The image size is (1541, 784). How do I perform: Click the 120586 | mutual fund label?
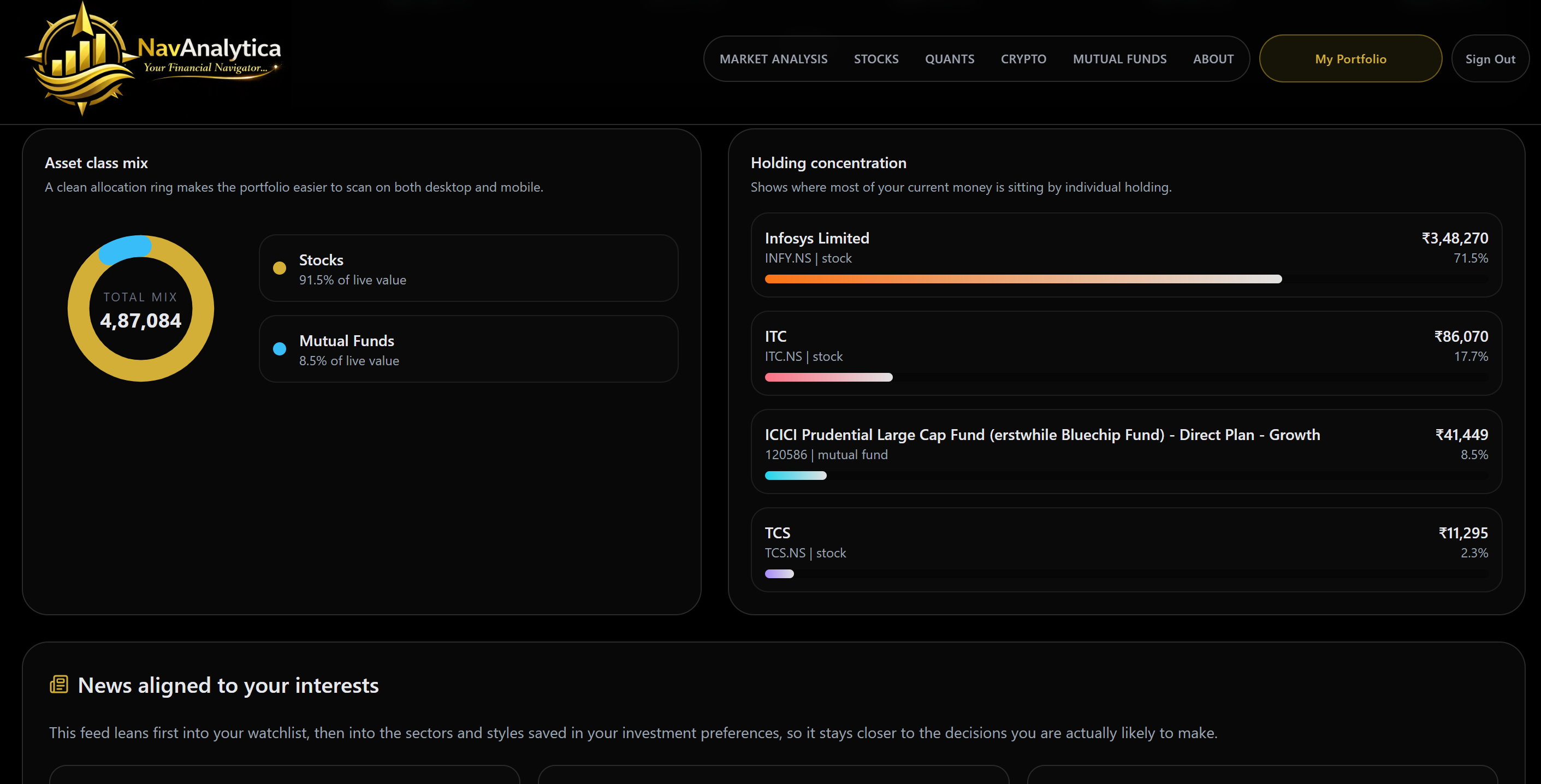(826, 454)
